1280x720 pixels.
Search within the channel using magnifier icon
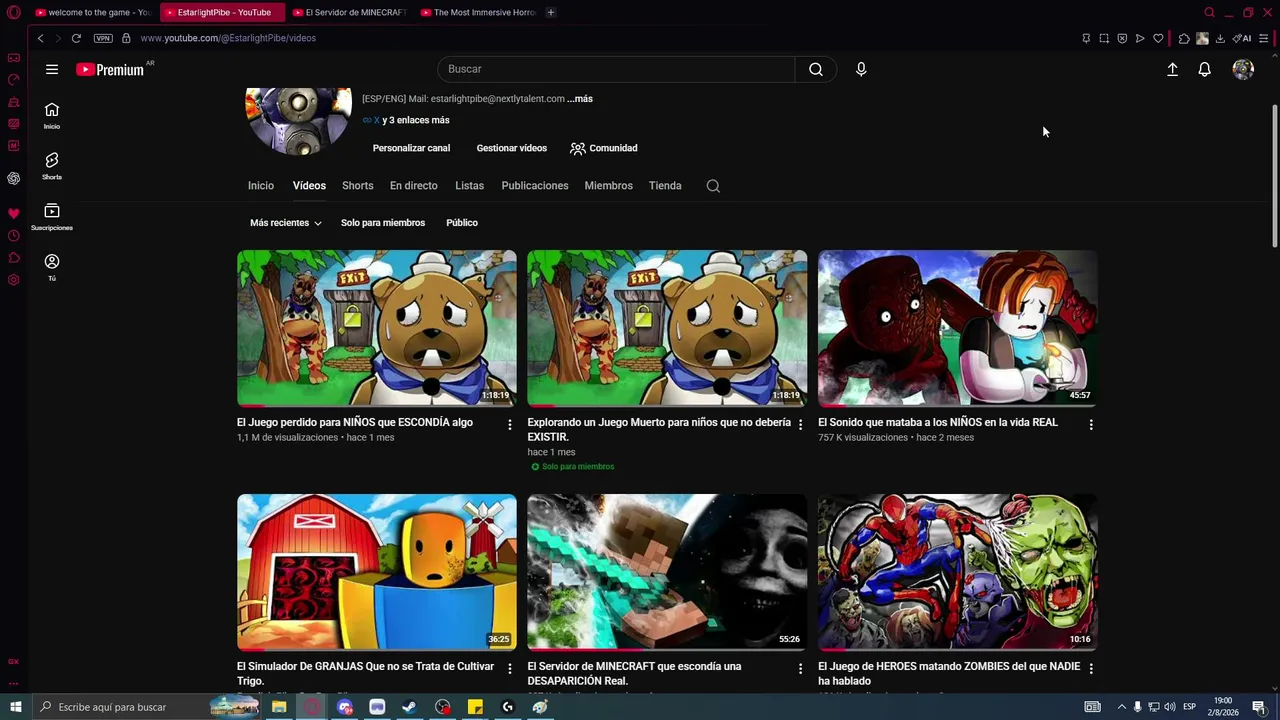713,186
